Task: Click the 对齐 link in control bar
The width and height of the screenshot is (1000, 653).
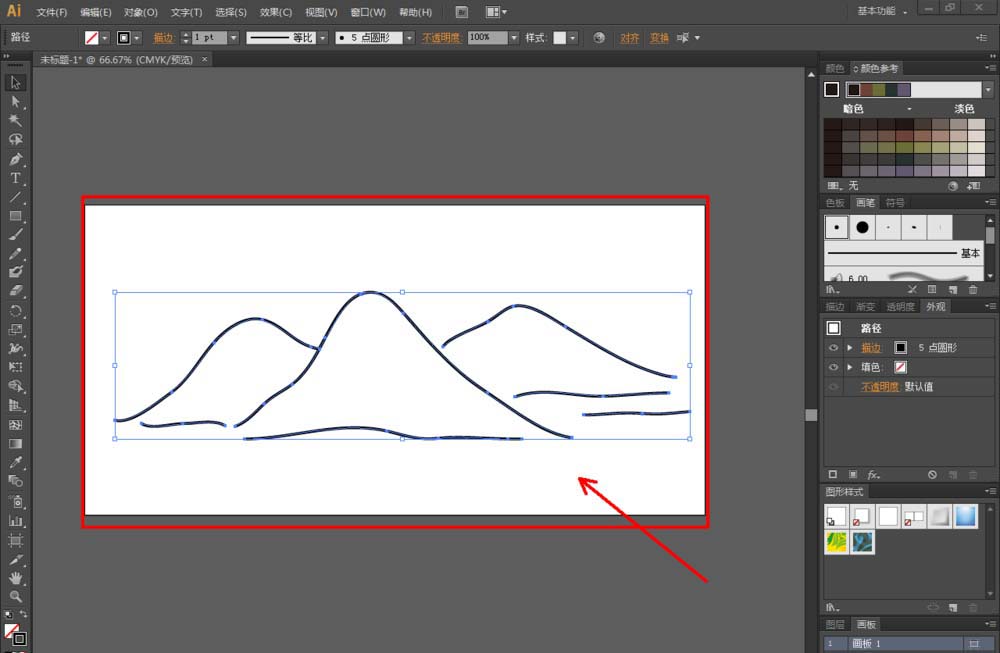Action: (x=629, y=38)
